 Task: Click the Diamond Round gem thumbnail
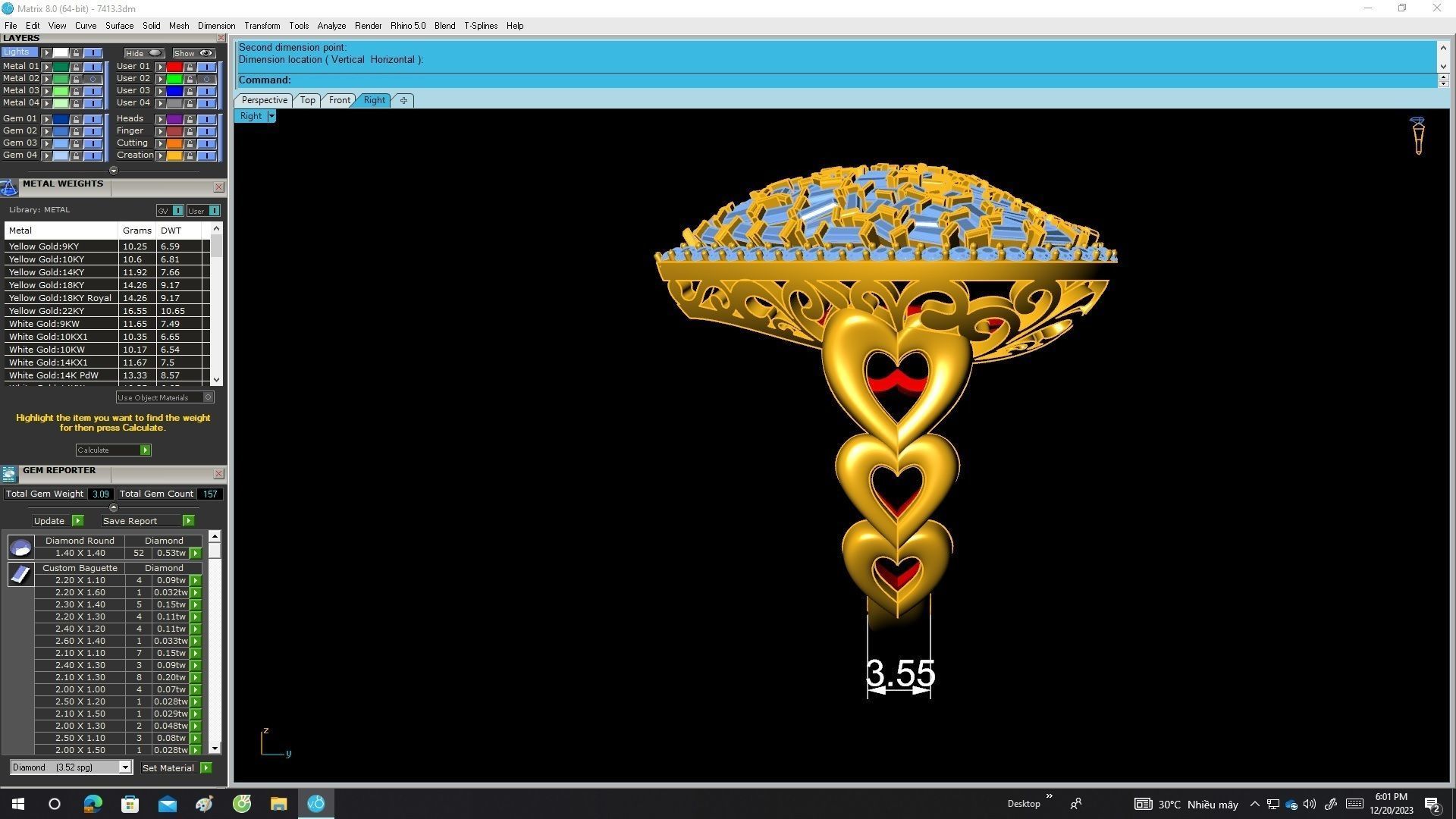(x=20, y=547)
